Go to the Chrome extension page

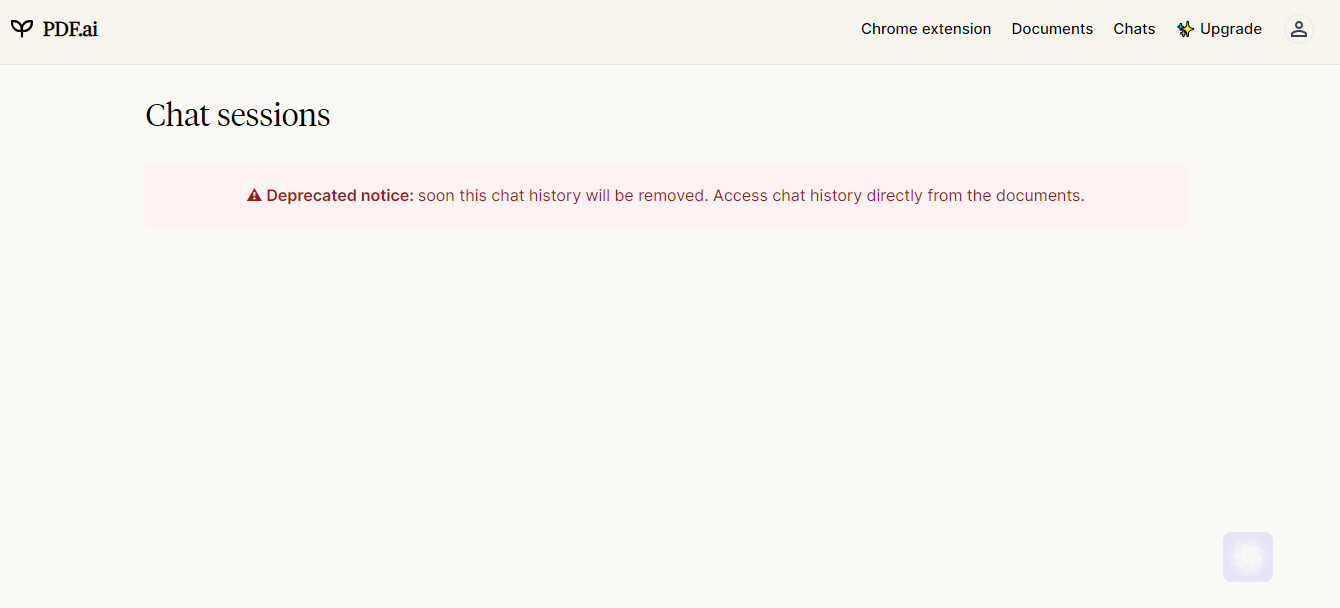pyautogui.click(x=926, y=29)
